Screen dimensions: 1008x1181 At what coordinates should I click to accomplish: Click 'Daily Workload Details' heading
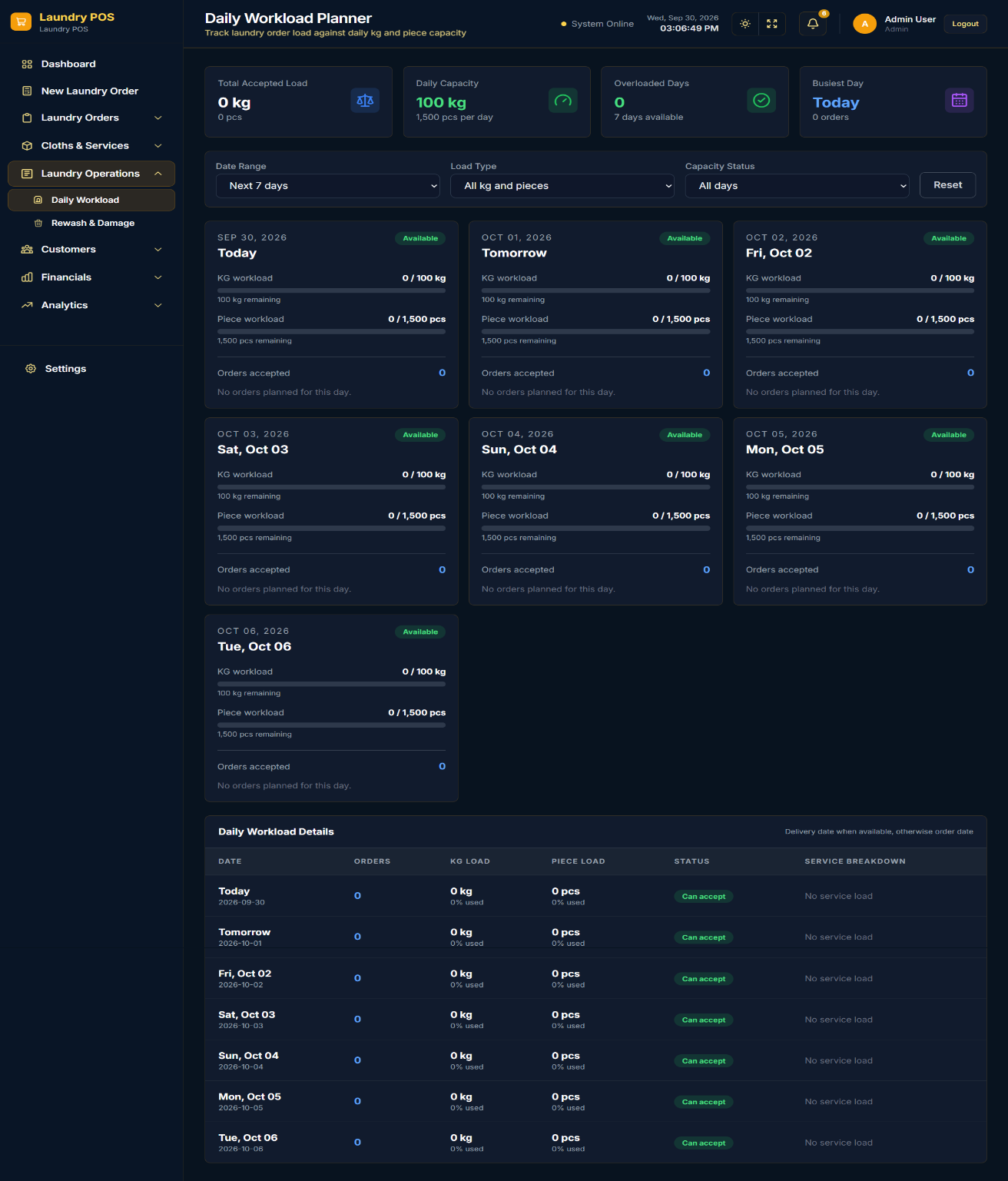pyautogui.click(x=276, y=832)
